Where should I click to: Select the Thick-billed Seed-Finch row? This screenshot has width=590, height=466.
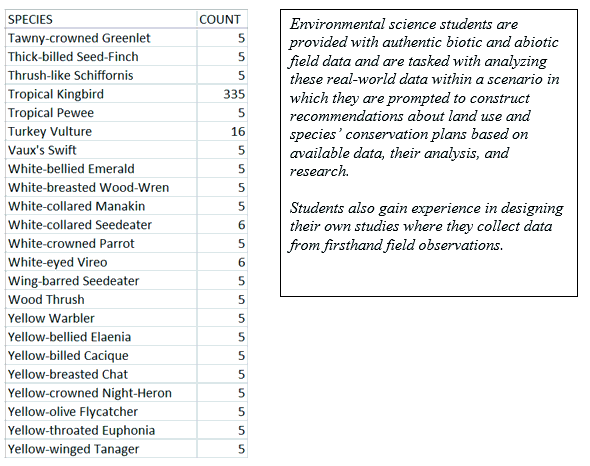click(126, 56)
